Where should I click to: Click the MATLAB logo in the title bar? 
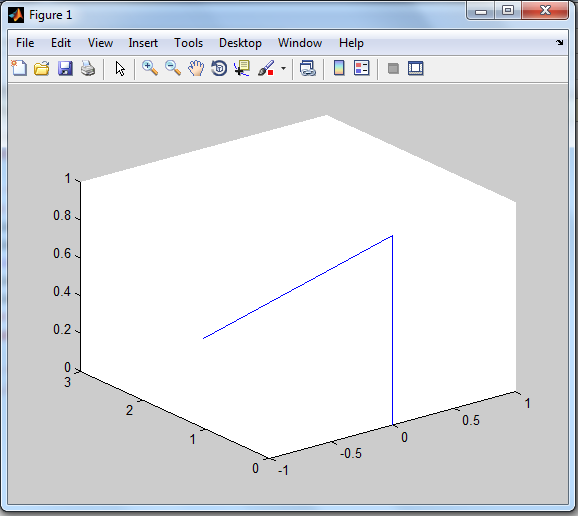pyautogui.click(x=16, y=15)
